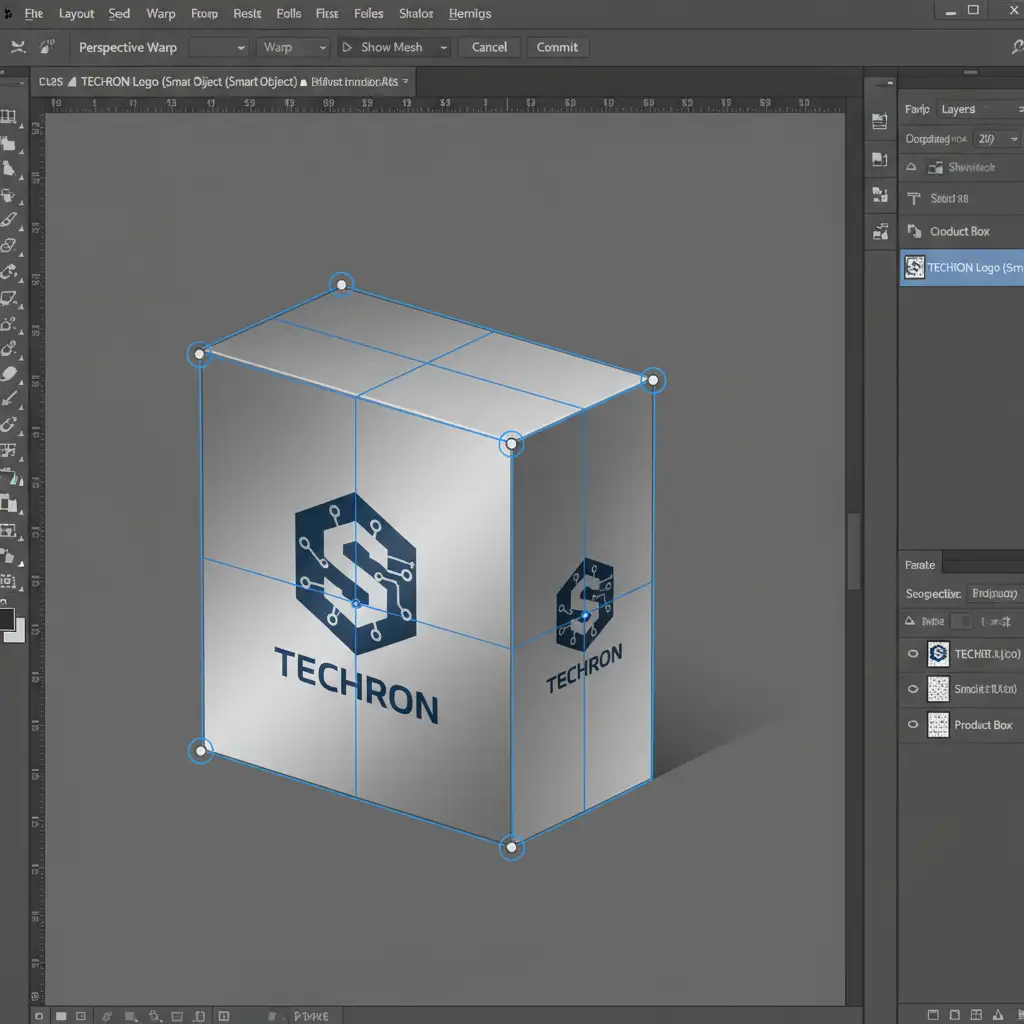The image size is (1024, 1024).
Task: Open the Warp dropdown in options bar
Action: pos(293,47)
